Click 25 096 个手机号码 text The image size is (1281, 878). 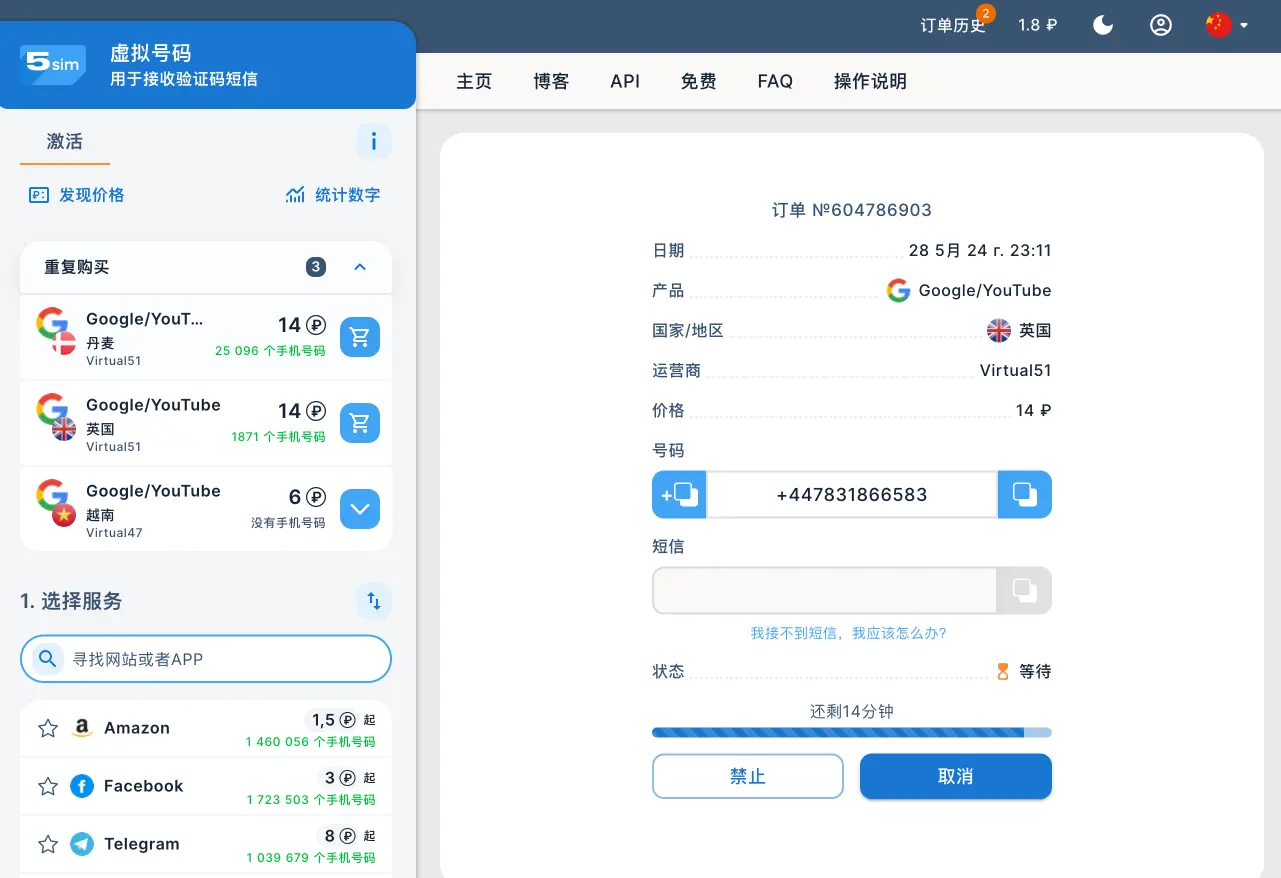[x=270, y=351]
